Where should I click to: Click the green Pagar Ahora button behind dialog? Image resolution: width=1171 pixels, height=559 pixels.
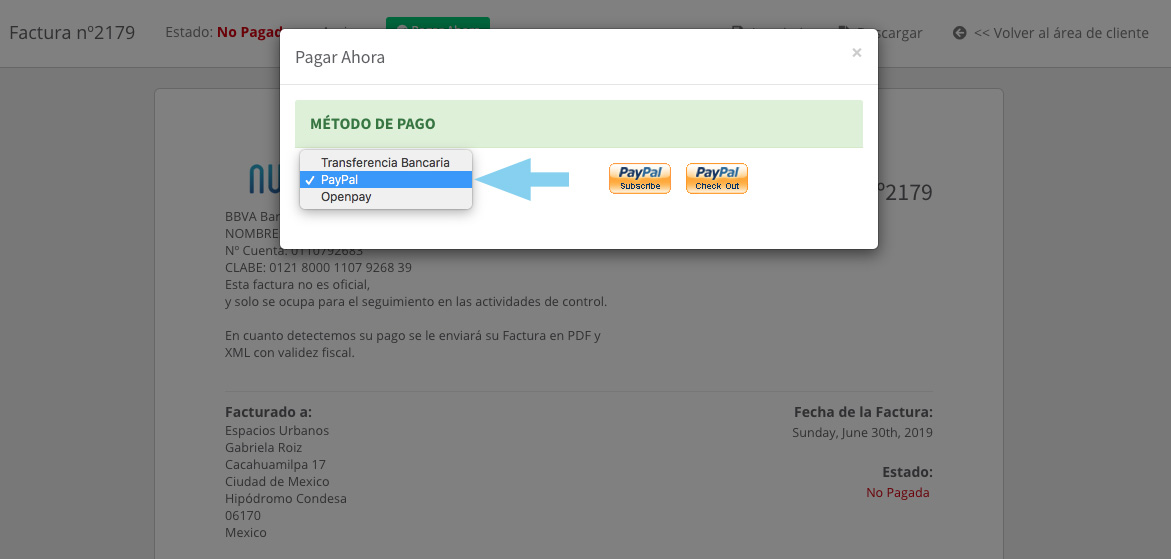click(438, 23)
